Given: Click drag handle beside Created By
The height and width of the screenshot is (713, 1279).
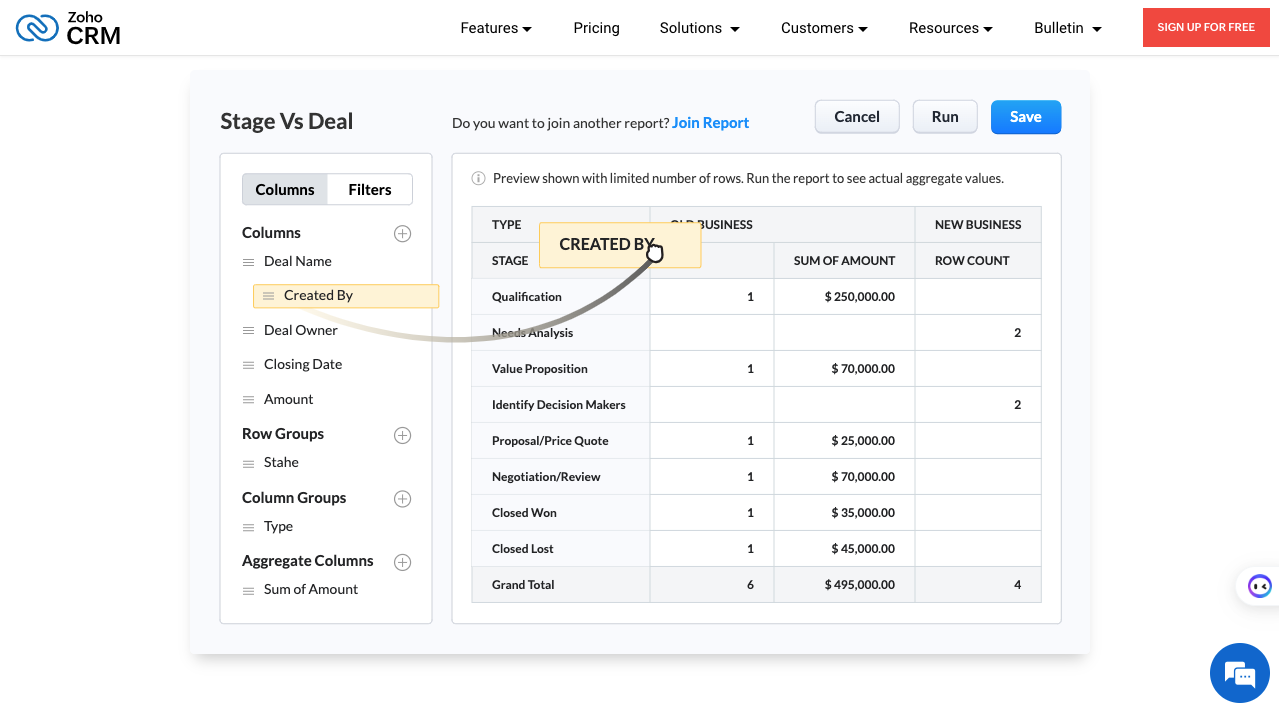Looking at the screenshot, I should [268, 296].
